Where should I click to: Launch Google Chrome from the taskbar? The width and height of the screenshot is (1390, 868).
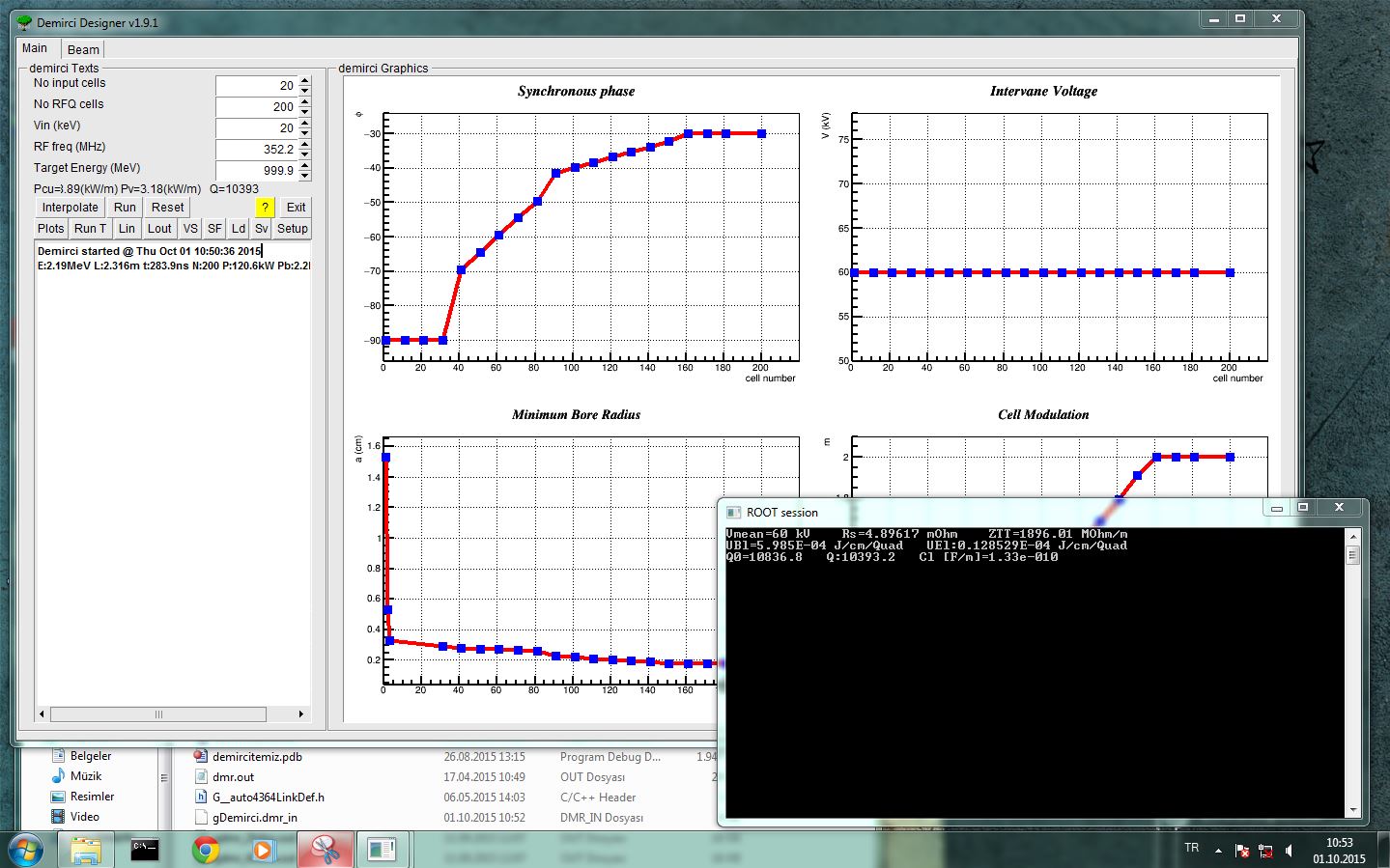tap(205, 850)
